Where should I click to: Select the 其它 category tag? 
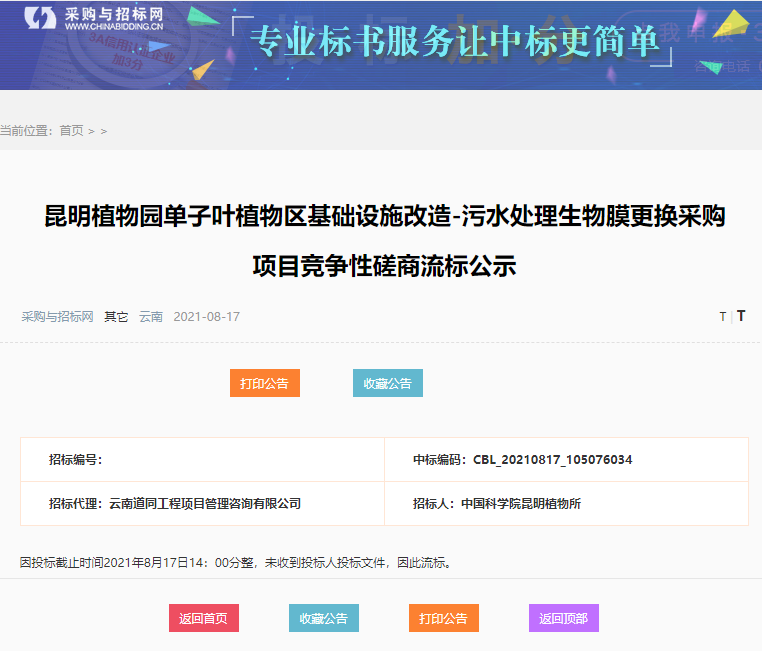point(116,317)
